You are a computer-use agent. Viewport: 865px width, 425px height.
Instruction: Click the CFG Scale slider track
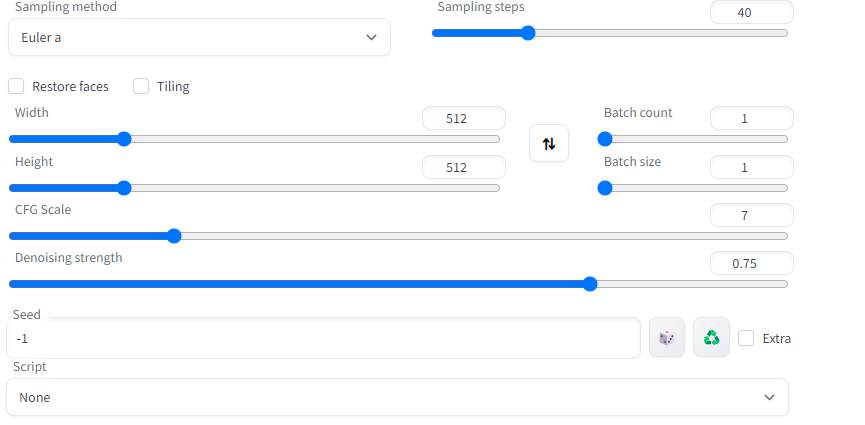coord(398,236)
